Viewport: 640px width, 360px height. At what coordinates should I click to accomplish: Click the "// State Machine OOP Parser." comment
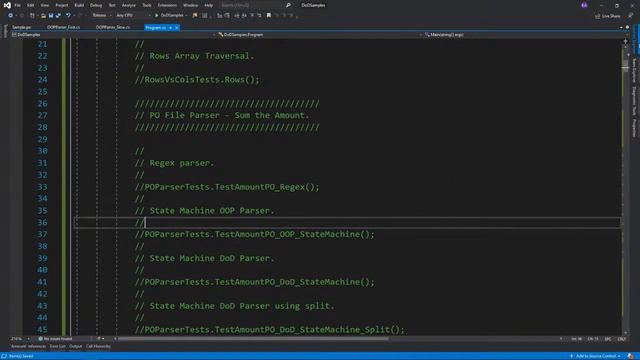pyautogui.click(x=204, y=211)
